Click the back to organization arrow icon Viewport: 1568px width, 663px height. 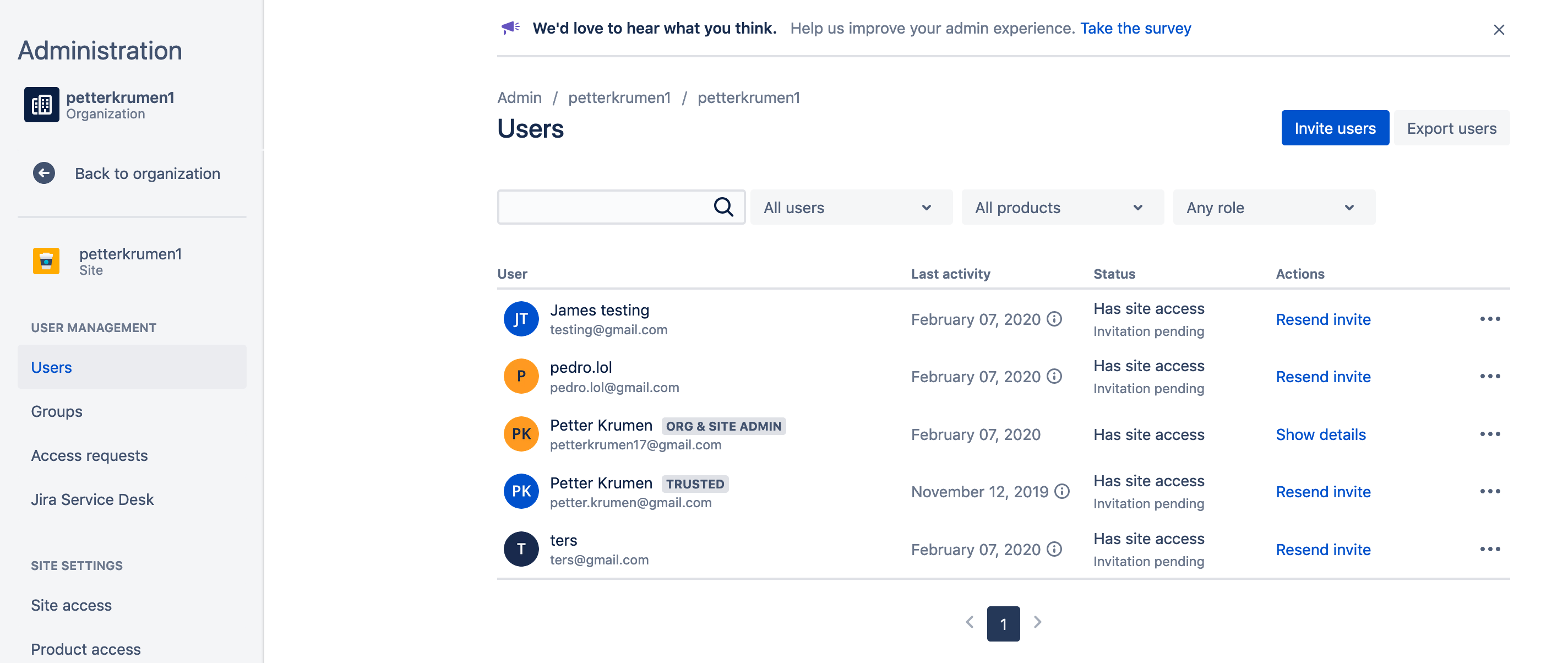tap(43, 173)
